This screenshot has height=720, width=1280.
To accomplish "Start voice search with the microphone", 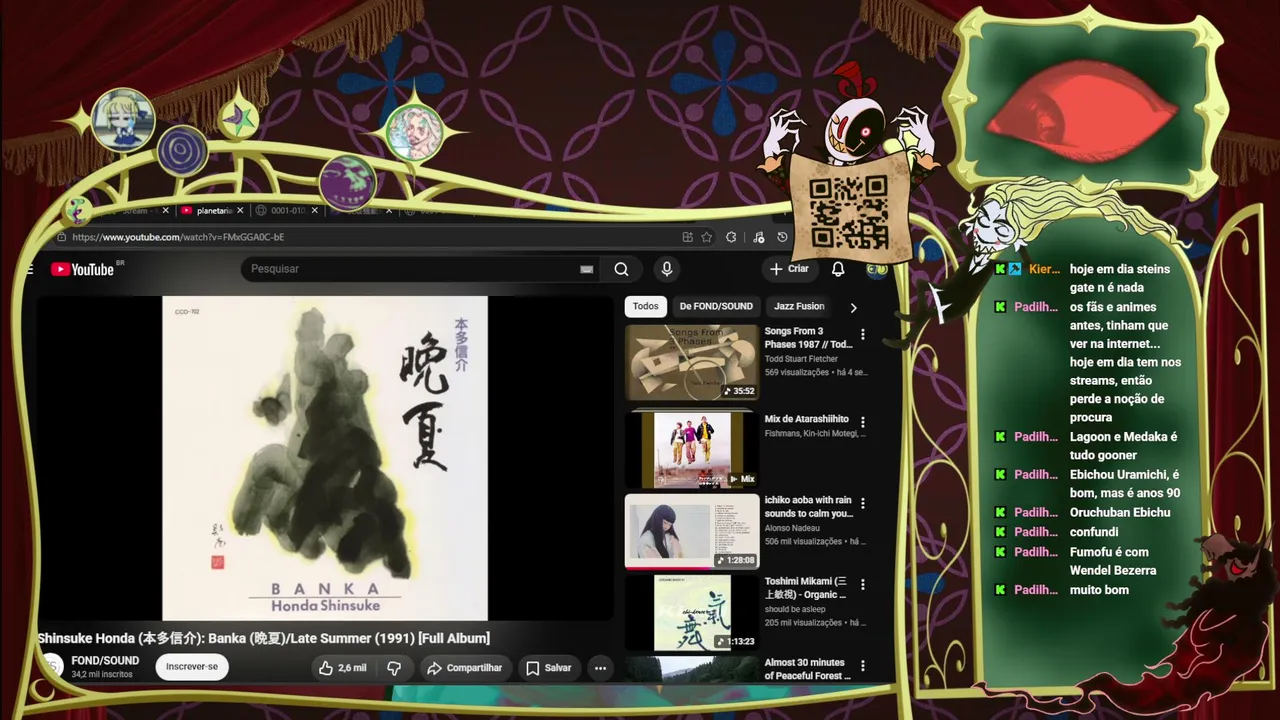I will (x=667, y=269).
